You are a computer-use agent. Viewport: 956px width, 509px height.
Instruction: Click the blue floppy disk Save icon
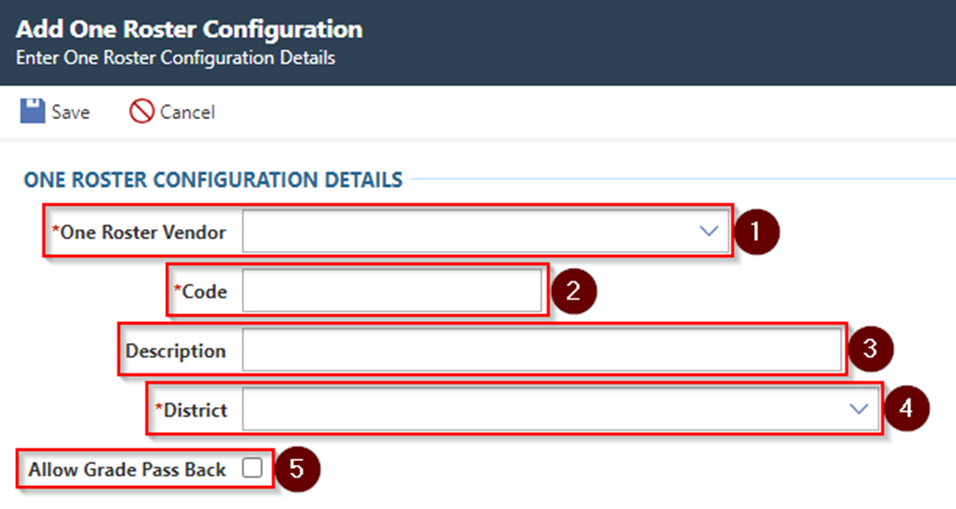coord(32,112)
